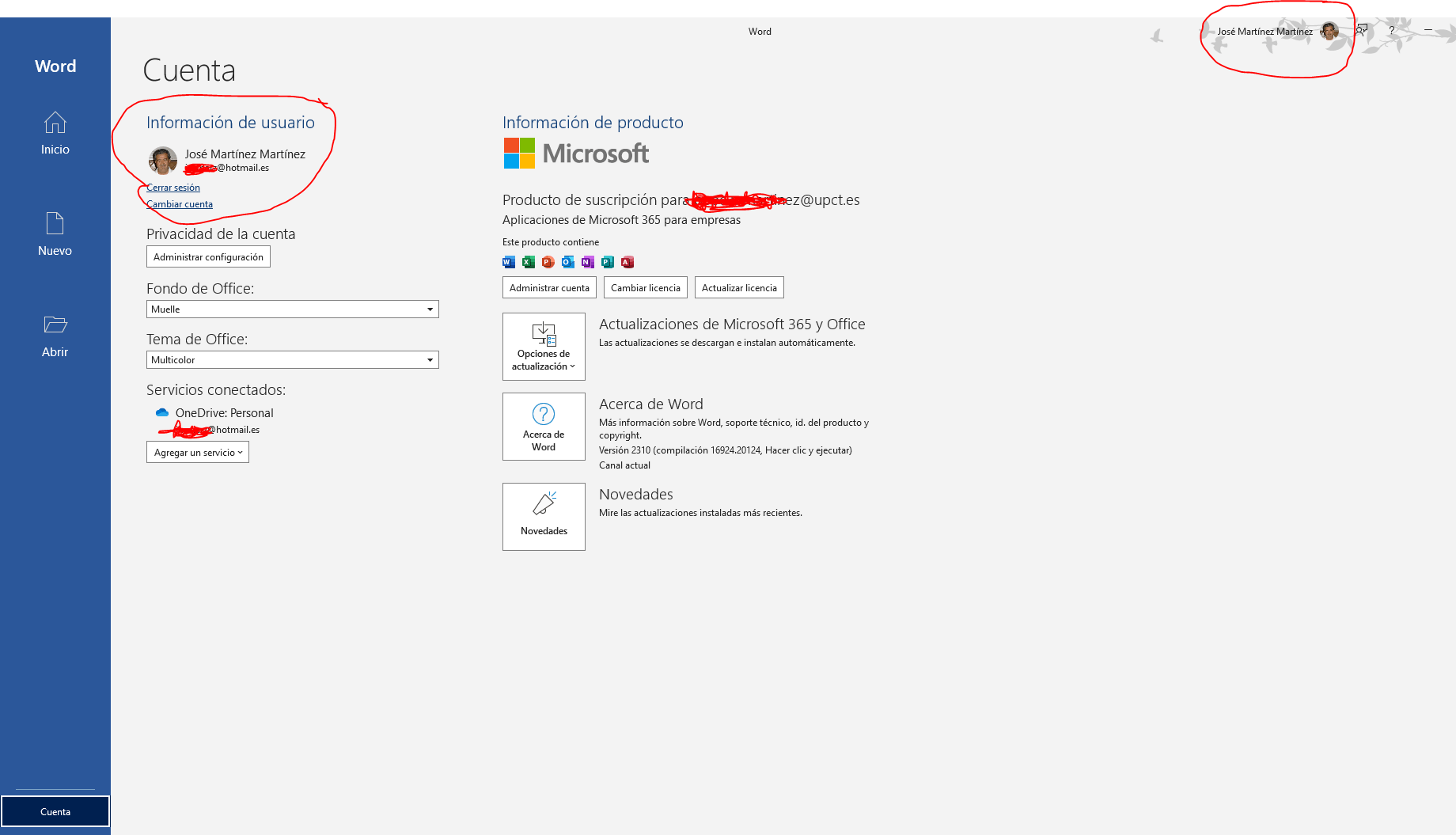
Task: Open the Opciones de actualización menu button
Action: [x=544, y=347]
